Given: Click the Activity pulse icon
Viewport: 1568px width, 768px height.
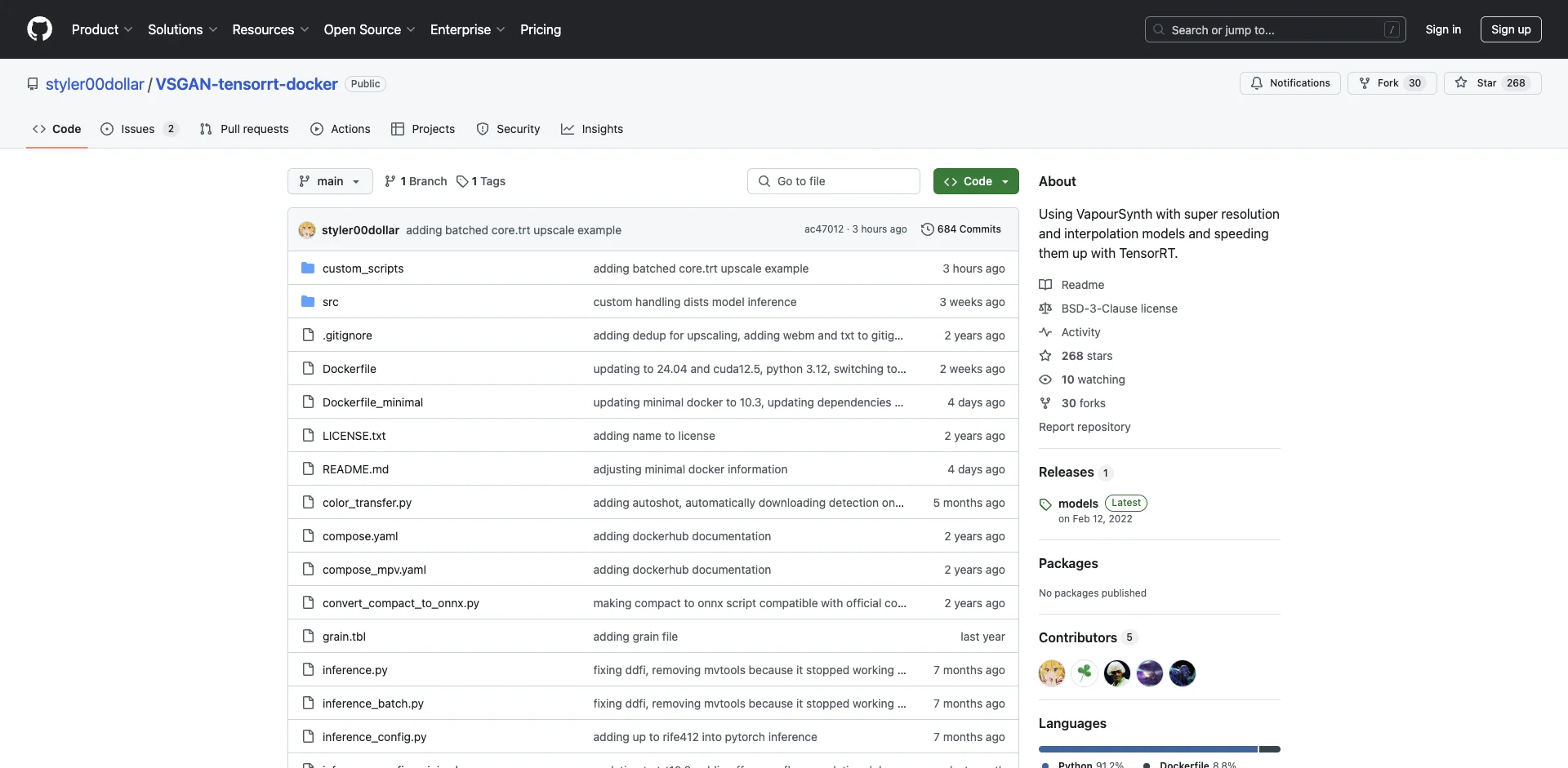Looking at the screenshot, I should (x=1045, y=332).
